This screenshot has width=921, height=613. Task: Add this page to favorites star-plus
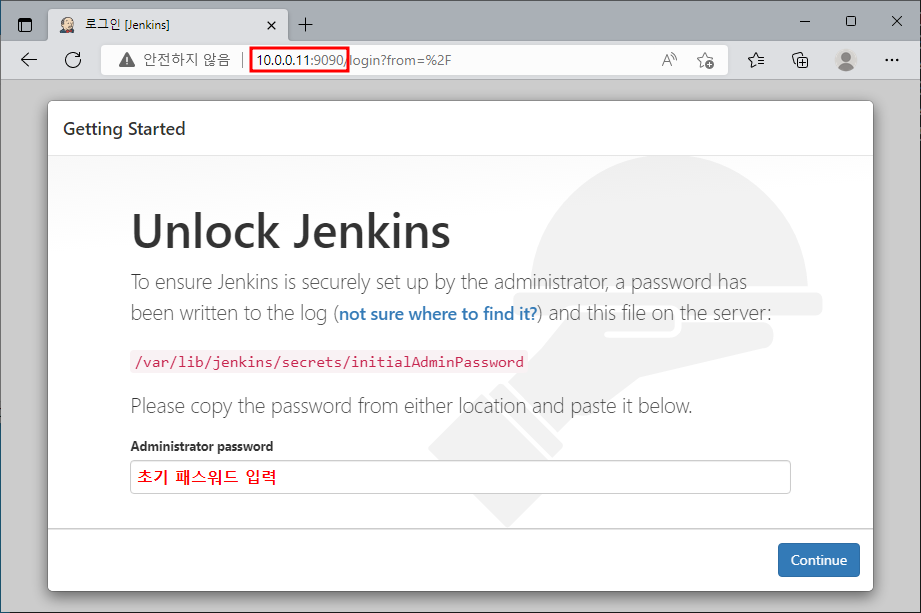(x=705, y=60)
